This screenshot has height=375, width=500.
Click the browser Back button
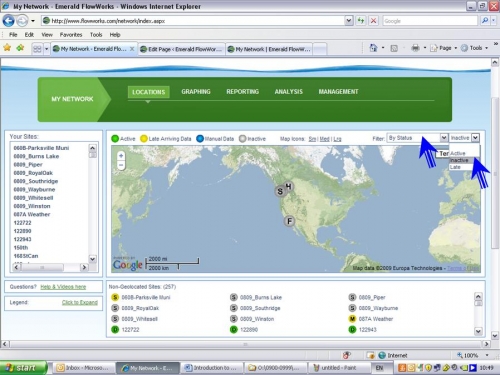(8, 21)
